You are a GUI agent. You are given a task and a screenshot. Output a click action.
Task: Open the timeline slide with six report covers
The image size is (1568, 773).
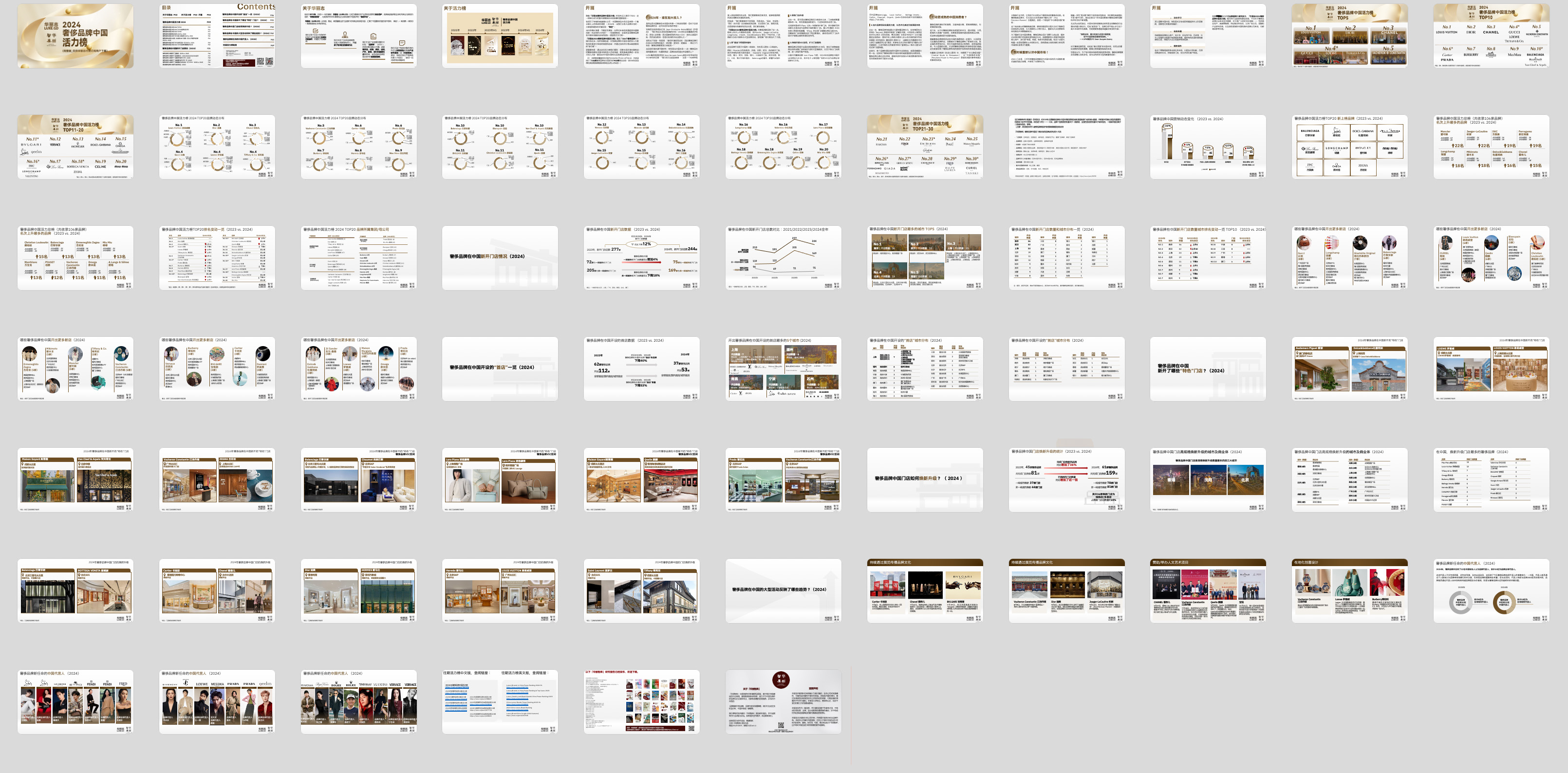(x=500, y=36)
